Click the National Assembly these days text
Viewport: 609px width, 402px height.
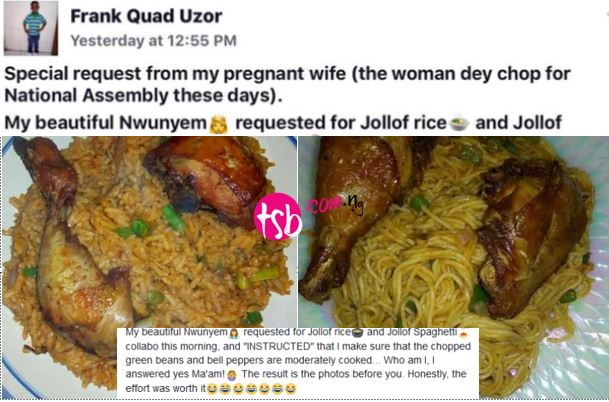point(143,96)
